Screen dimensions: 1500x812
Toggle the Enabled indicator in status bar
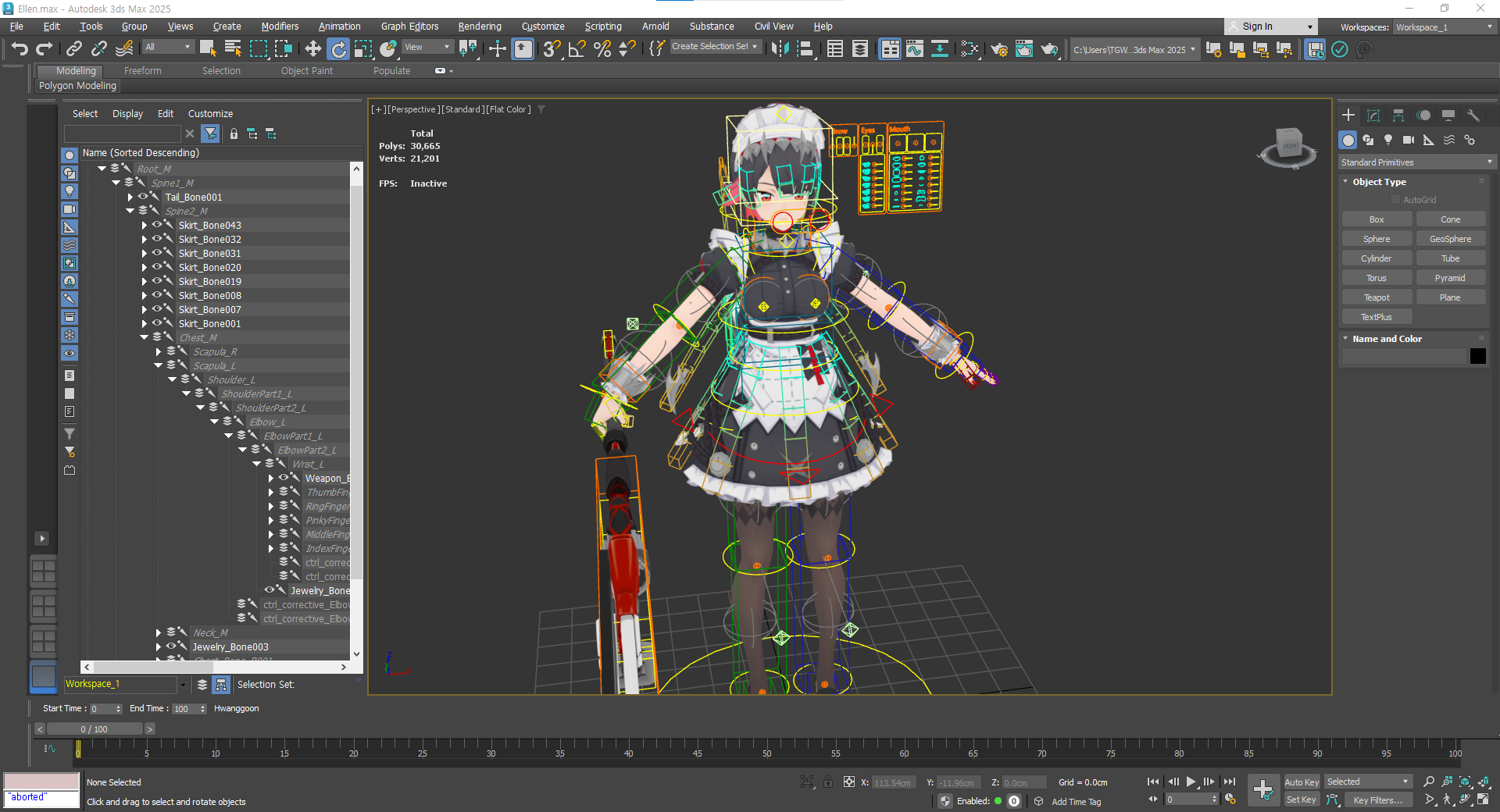click(x=998, y=801)
